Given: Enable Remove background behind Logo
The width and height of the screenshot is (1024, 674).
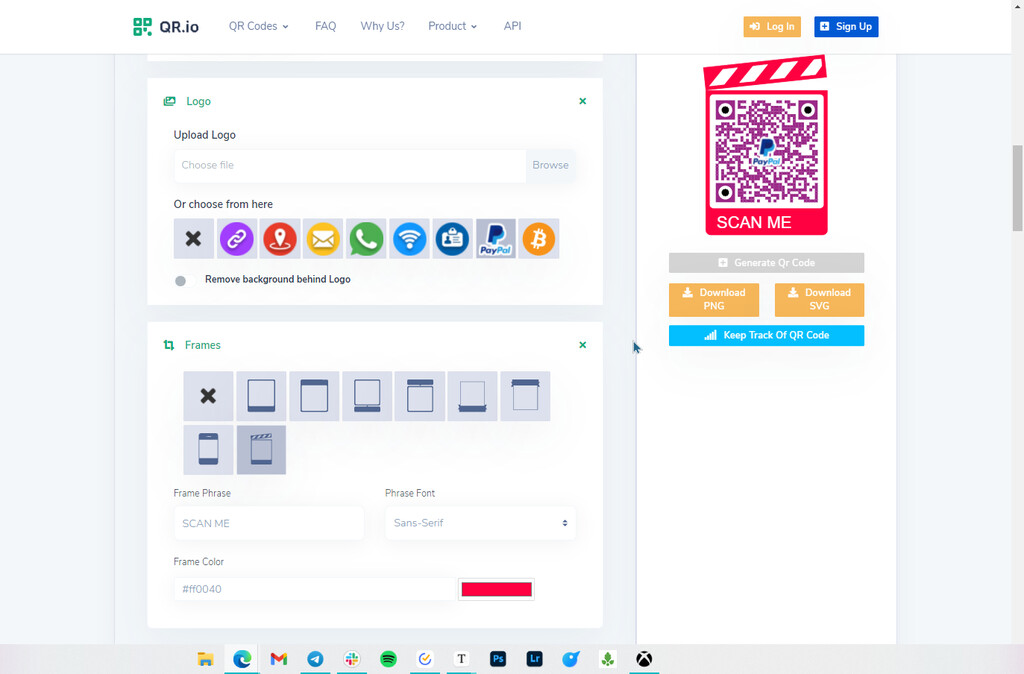Looking at the screenshot, I should [x=181, y=281].
